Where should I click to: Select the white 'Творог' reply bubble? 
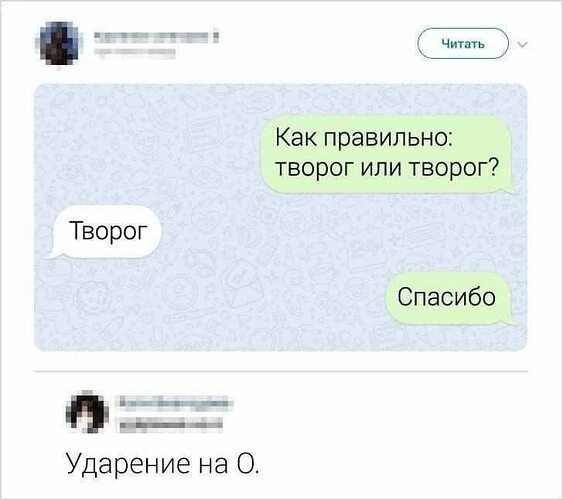click(105, 232)
